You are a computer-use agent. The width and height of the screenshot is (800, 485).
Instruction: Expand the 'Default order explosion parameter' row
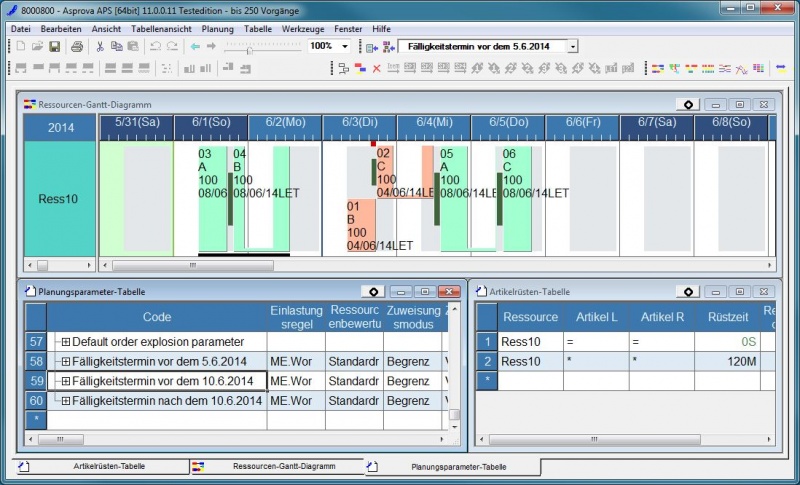pyautogui.click(x=66, y=342)
